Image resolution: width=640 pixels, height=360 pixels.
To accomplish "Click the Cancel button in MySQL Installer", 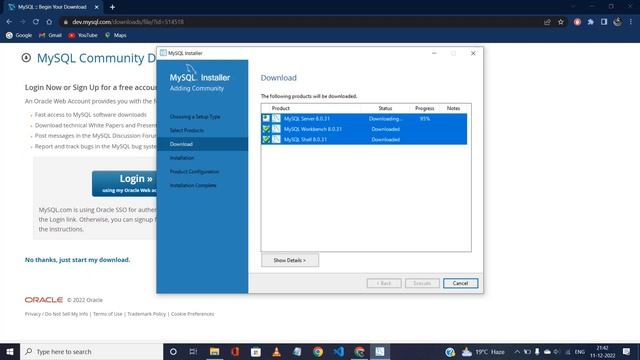I will (460, 283).
